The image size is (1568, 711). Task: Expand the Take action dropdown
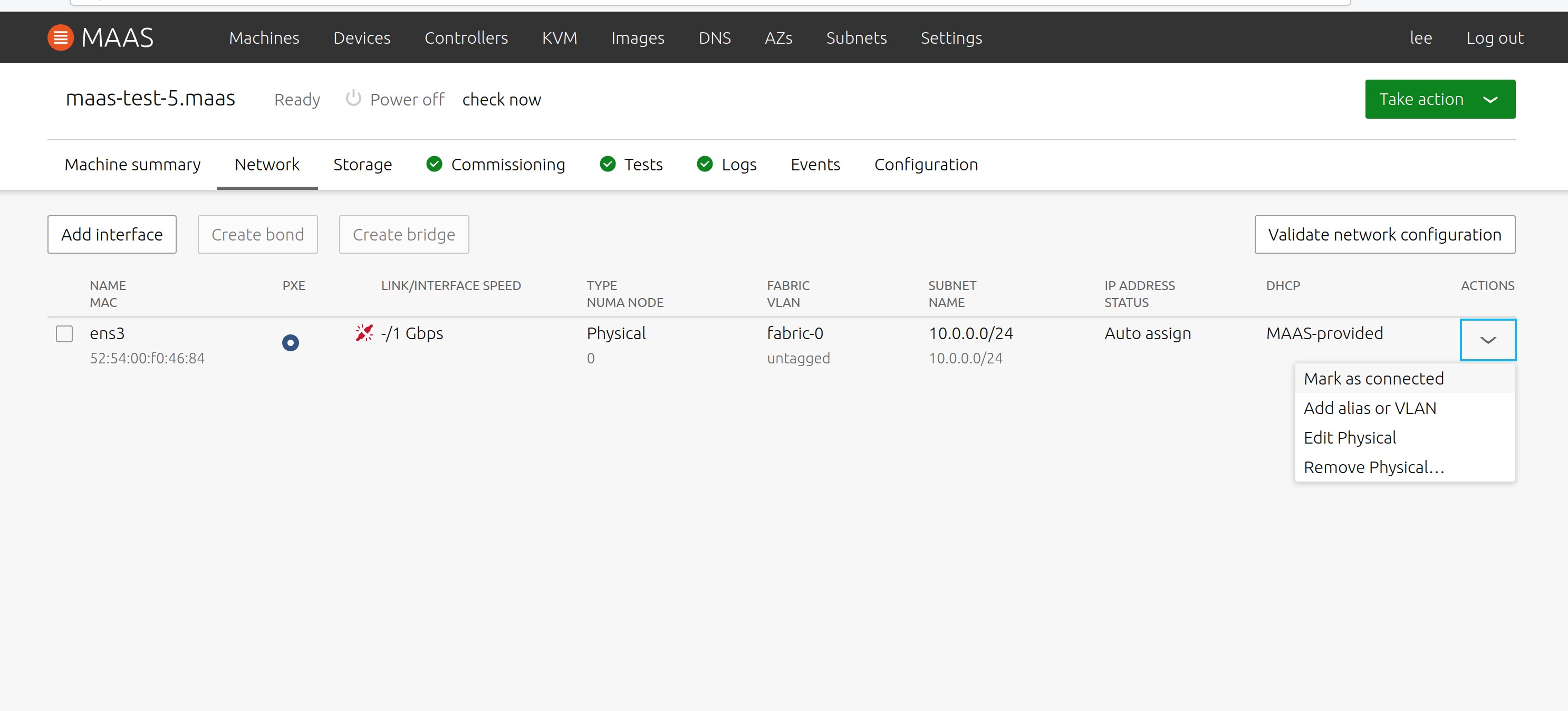click(x=1439, y=99)
